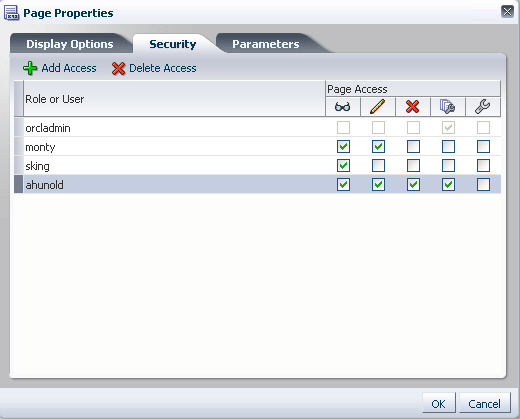This screenshot has width=520, height=419.
Task: Click Delete Access link
Action: pos(163,68)
